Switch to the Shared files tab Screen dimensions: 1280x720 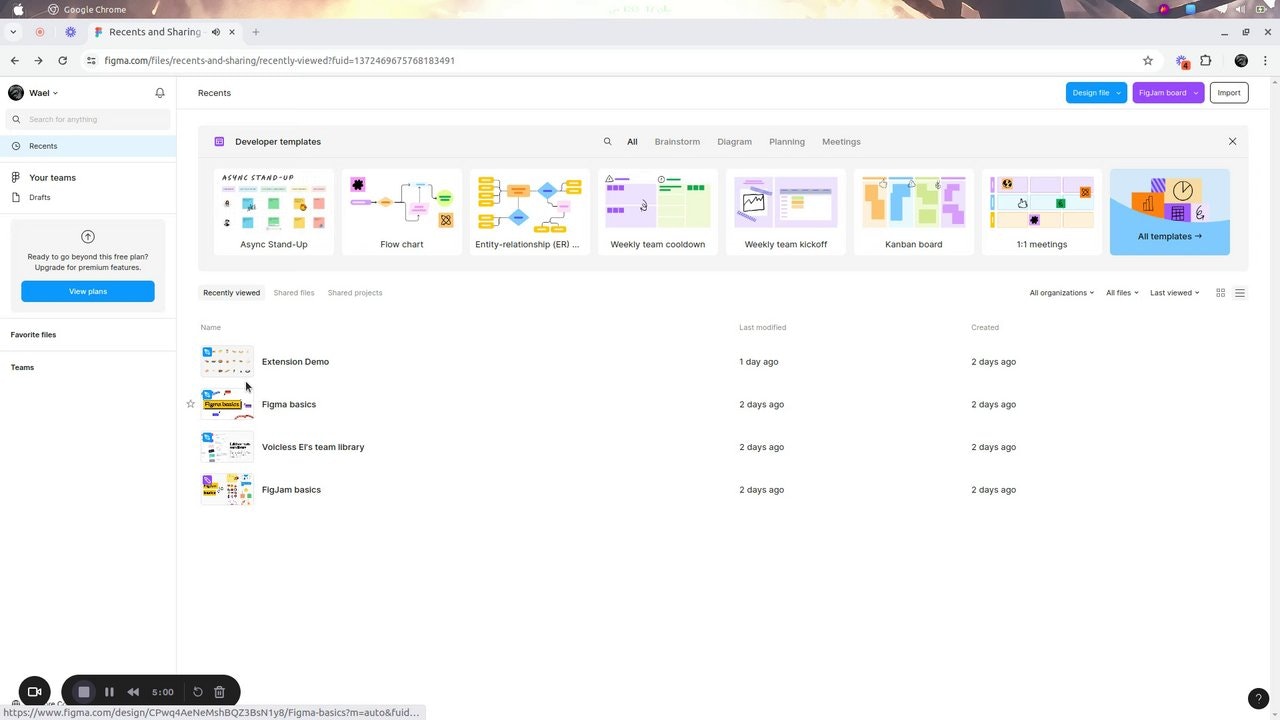(293, 292)
